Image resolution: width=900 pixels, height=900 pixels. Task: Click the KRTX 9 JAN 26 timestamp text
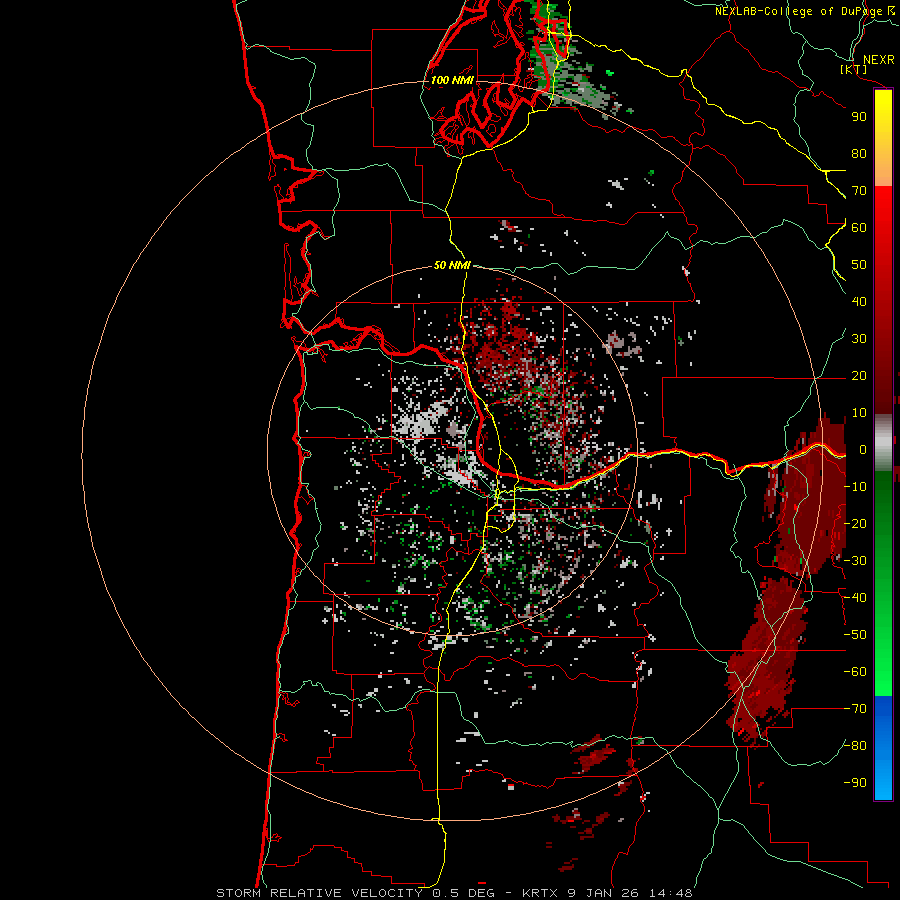[607, 893]
